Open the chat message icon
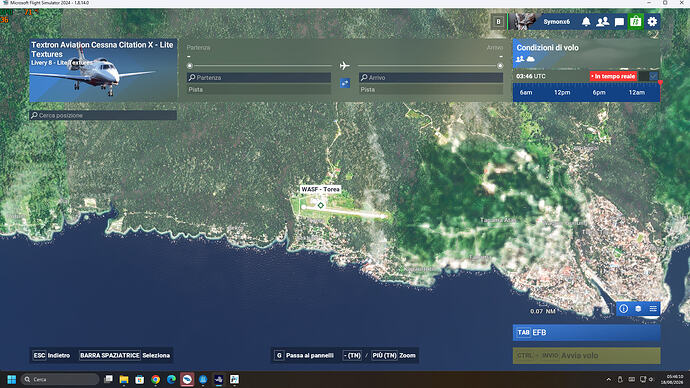690x388 pixels. pos(619,22)
